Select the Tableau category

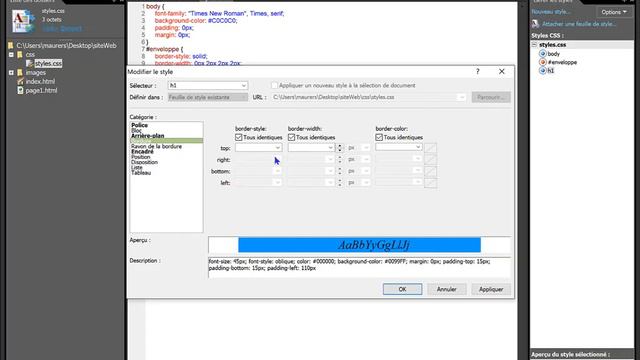point(141,173)
